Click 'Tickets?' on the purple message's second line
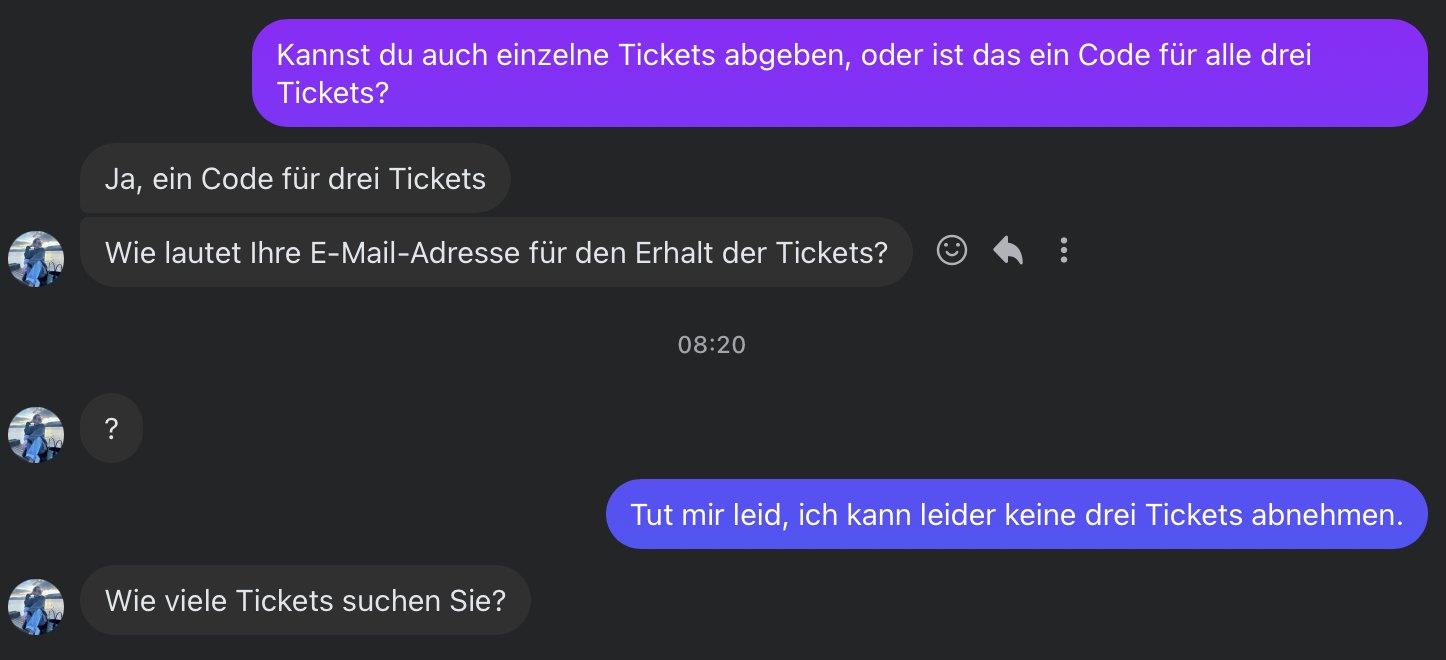This screenshot has width=1446, height=660. tap(332, 92)
